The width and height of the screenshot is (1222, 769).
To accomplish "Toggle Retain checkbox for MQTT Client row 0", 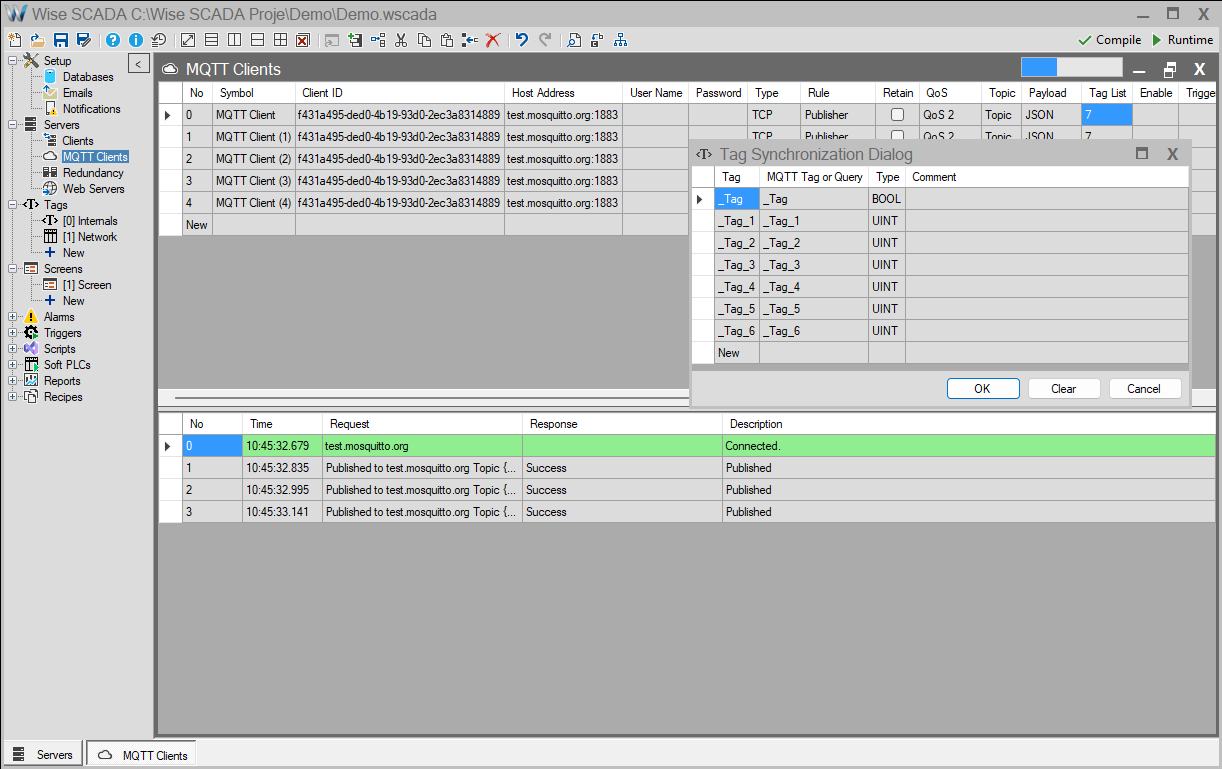I will pos(897,115).
